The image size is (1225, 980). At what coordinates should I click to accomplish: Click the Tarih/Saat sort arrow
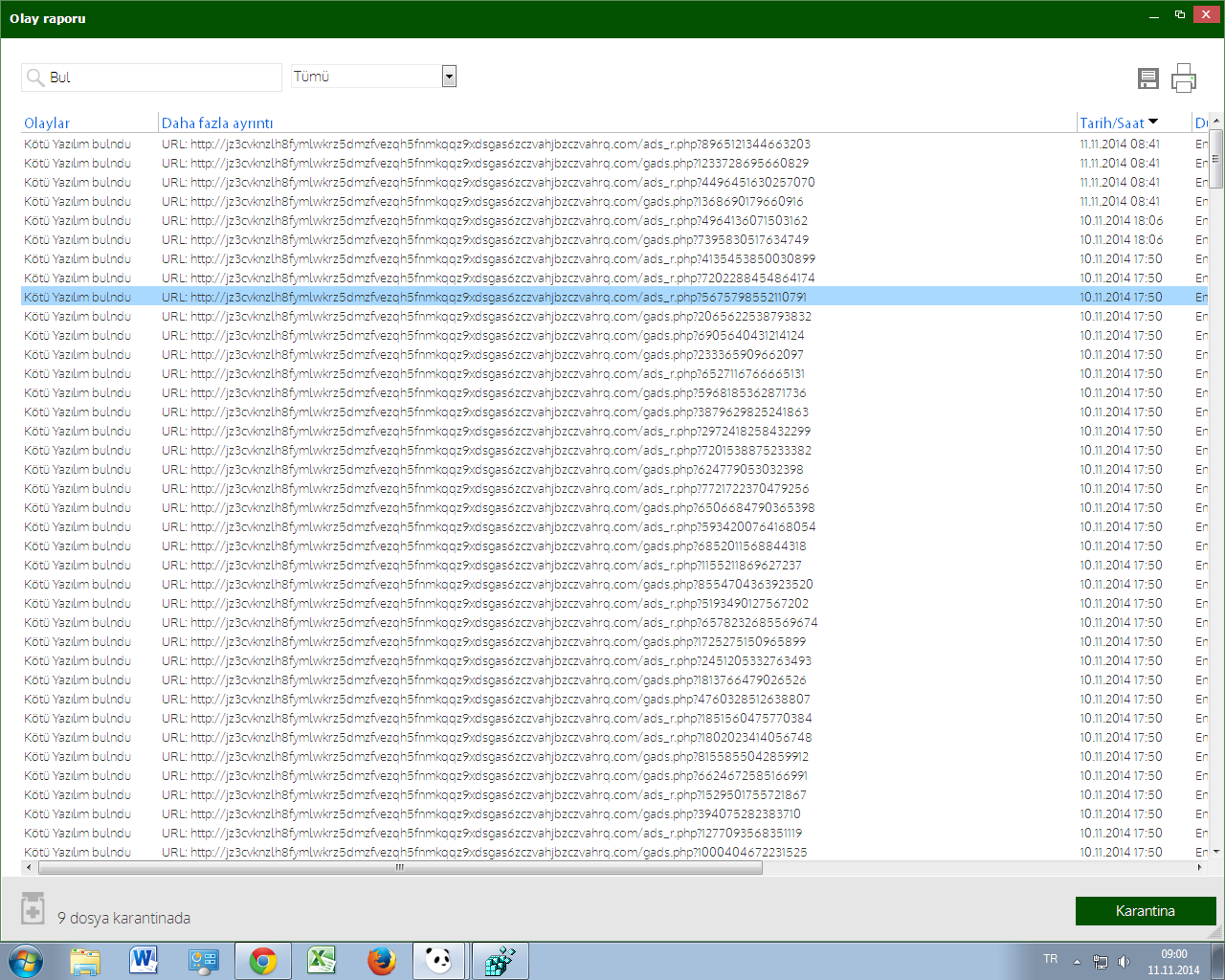(x=1153, y=122)
